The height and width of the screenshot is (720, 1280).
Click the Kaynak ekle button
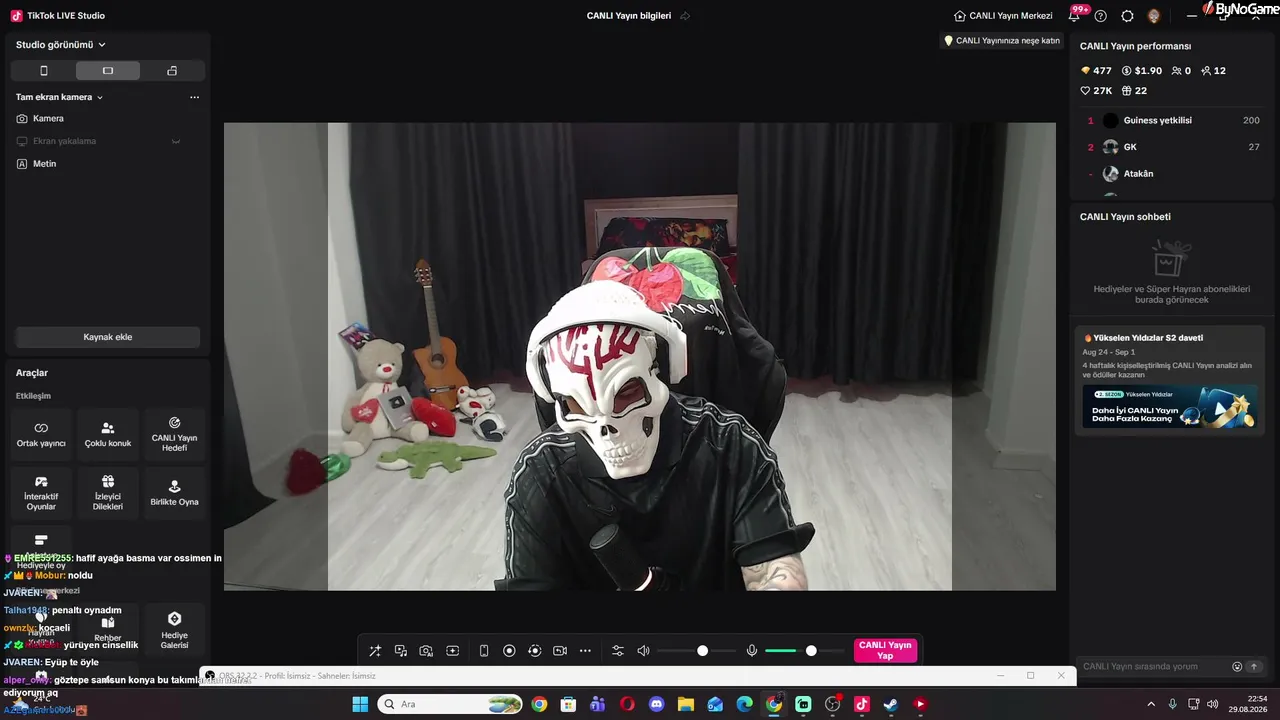108,337
